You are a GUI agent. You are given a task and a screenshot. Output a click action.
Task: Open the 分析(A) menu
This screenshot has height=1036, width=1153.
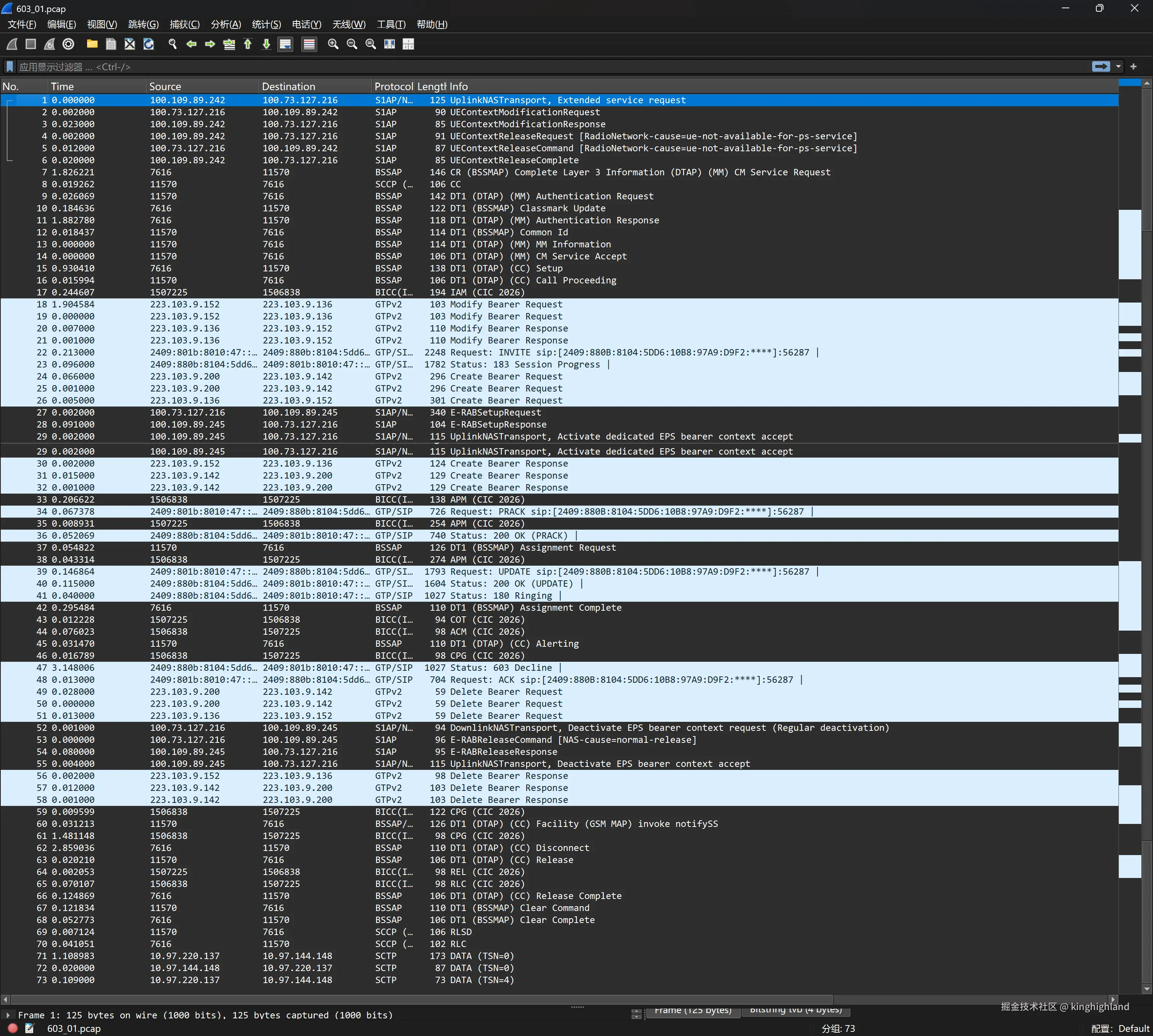[x=226, y=24]
